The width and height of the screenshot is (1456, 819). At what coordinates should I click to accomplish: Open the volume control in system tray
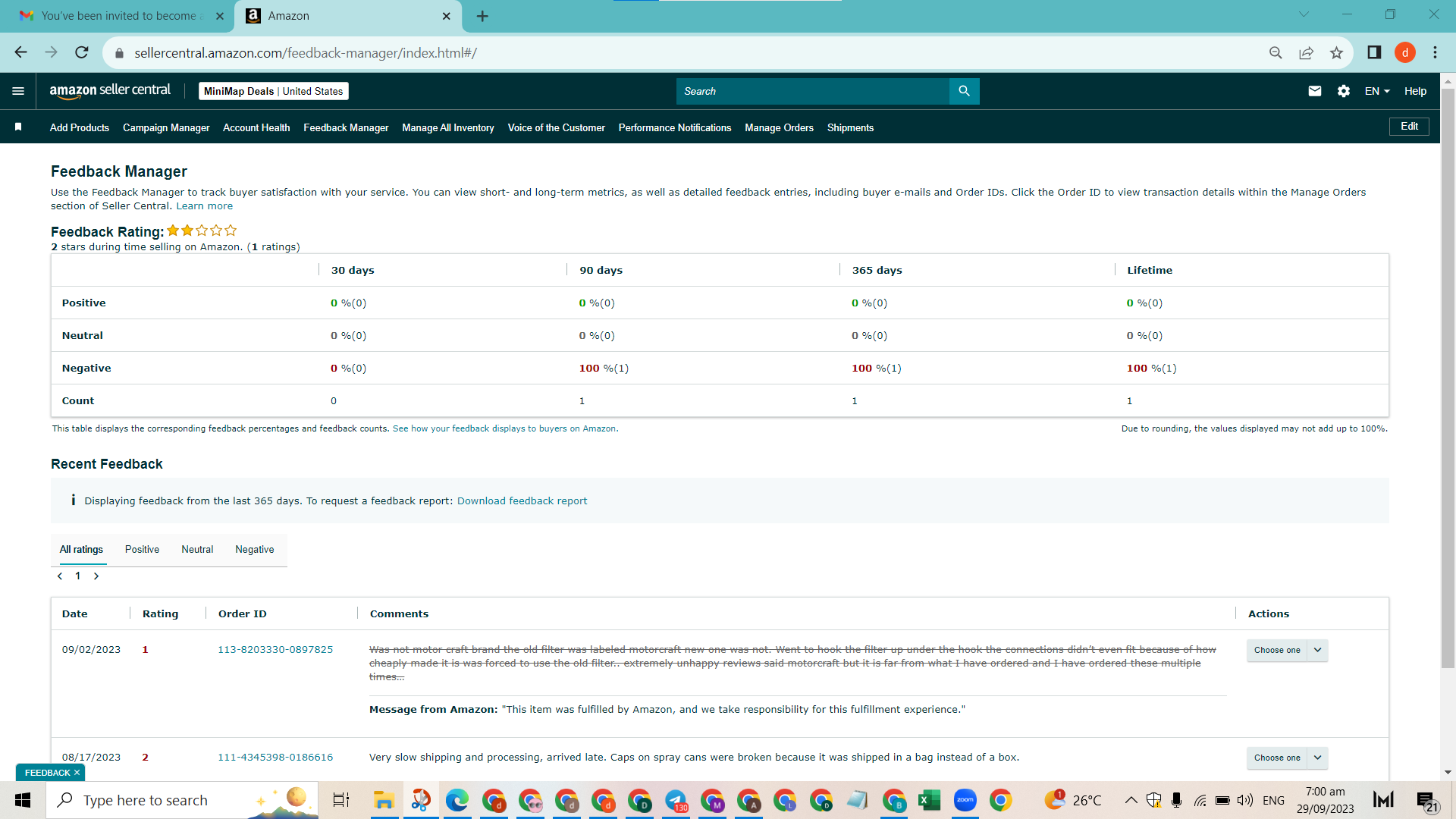1244,800
